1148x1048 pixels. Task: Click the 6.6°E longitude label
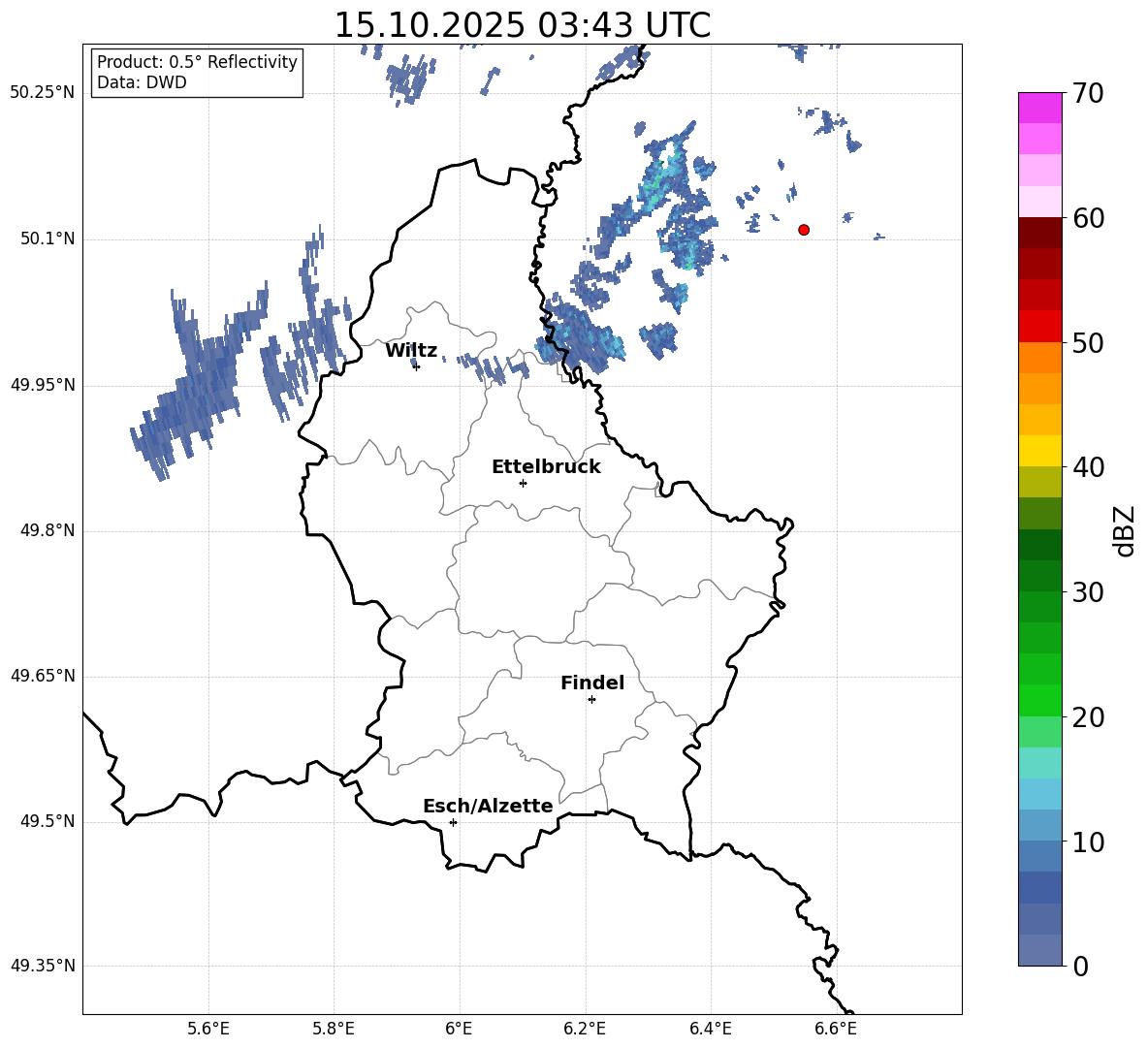click(836, 1029)
